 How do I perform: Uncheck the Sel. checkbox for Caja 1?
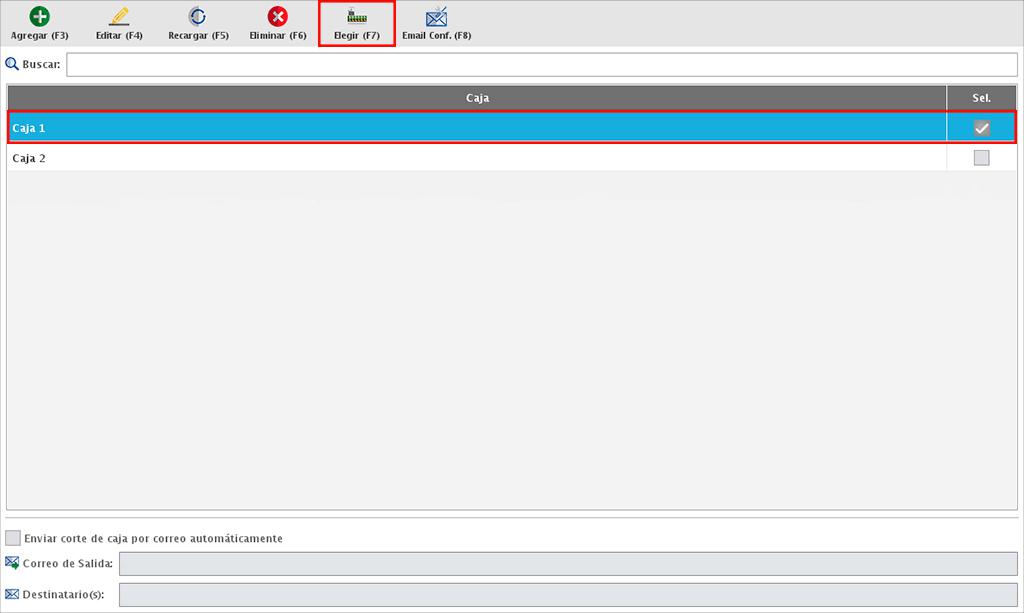click(x=981, y=128)
